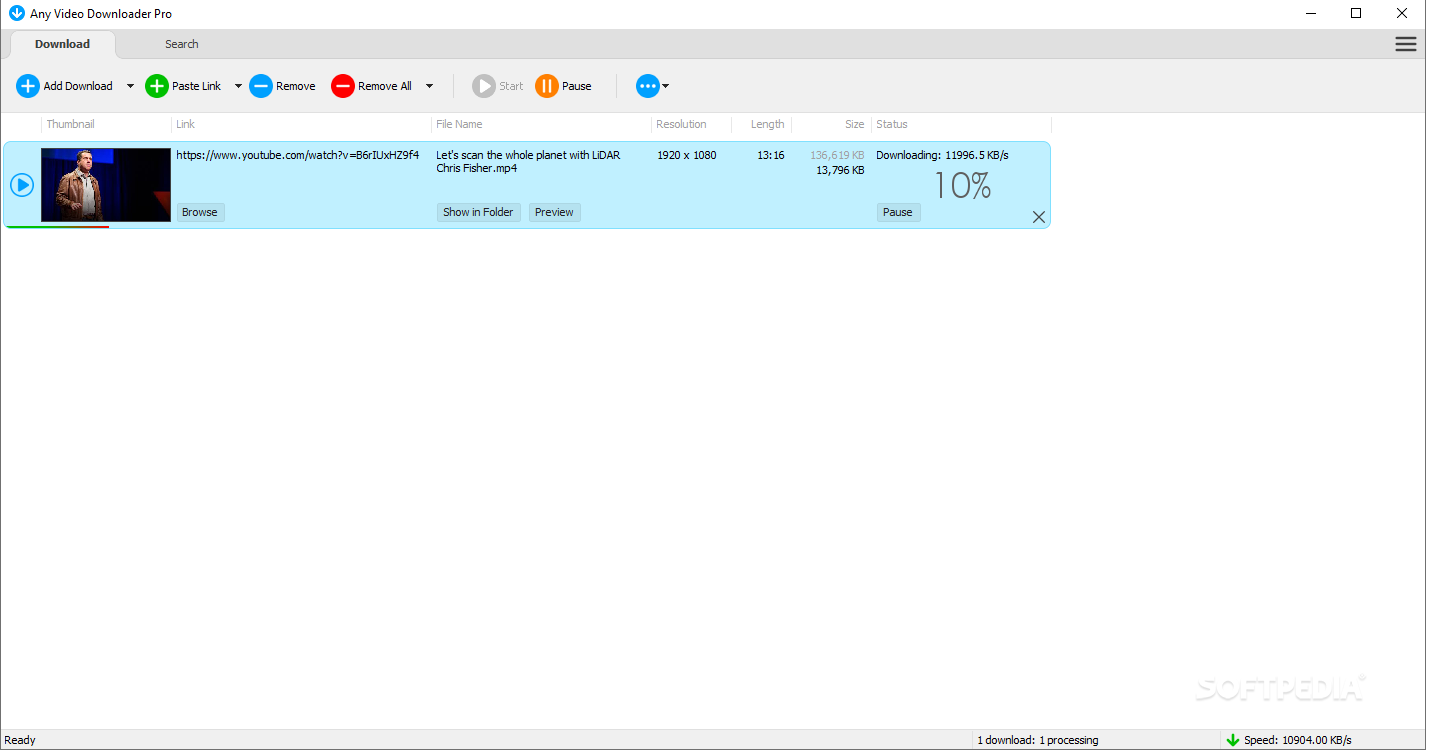Open the Remove All dropdown arrow
This screenshot has width=1433, height=750.
click(x=429, y=86)
